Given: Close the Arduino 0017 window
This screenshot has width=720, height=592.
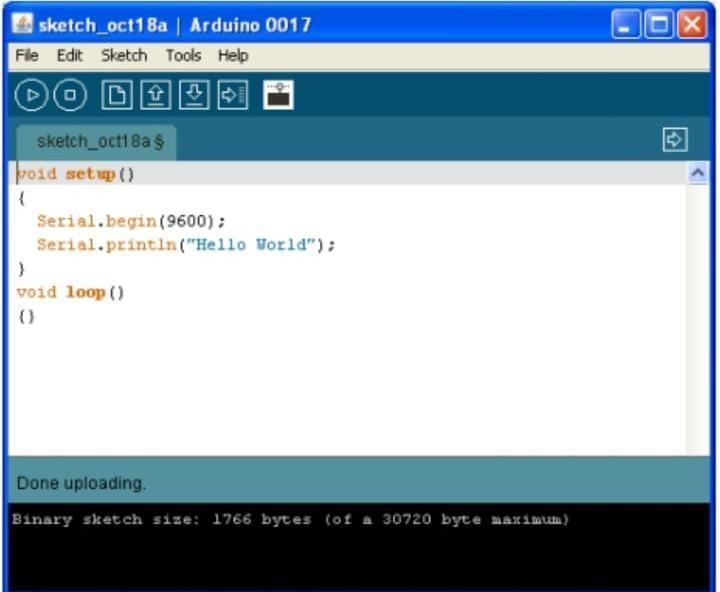Looking at the screenshot, I should coord(692,24).
